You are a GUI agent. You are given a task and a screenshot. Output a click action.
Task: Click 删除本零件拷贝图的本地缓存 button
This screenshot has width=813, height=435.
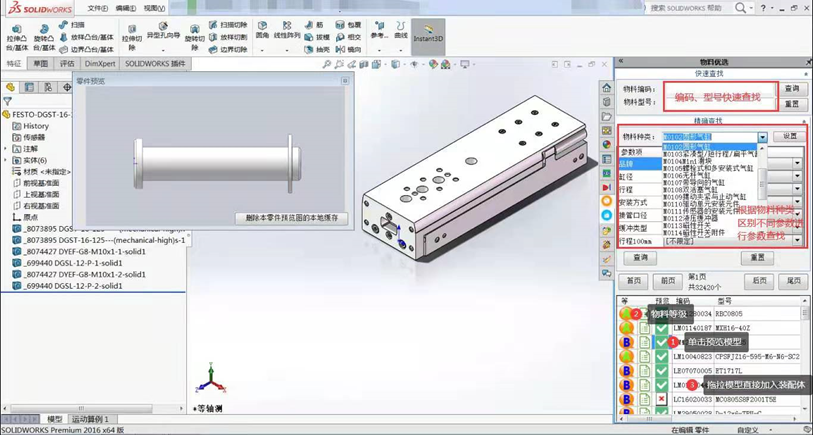tap(292, 218)
